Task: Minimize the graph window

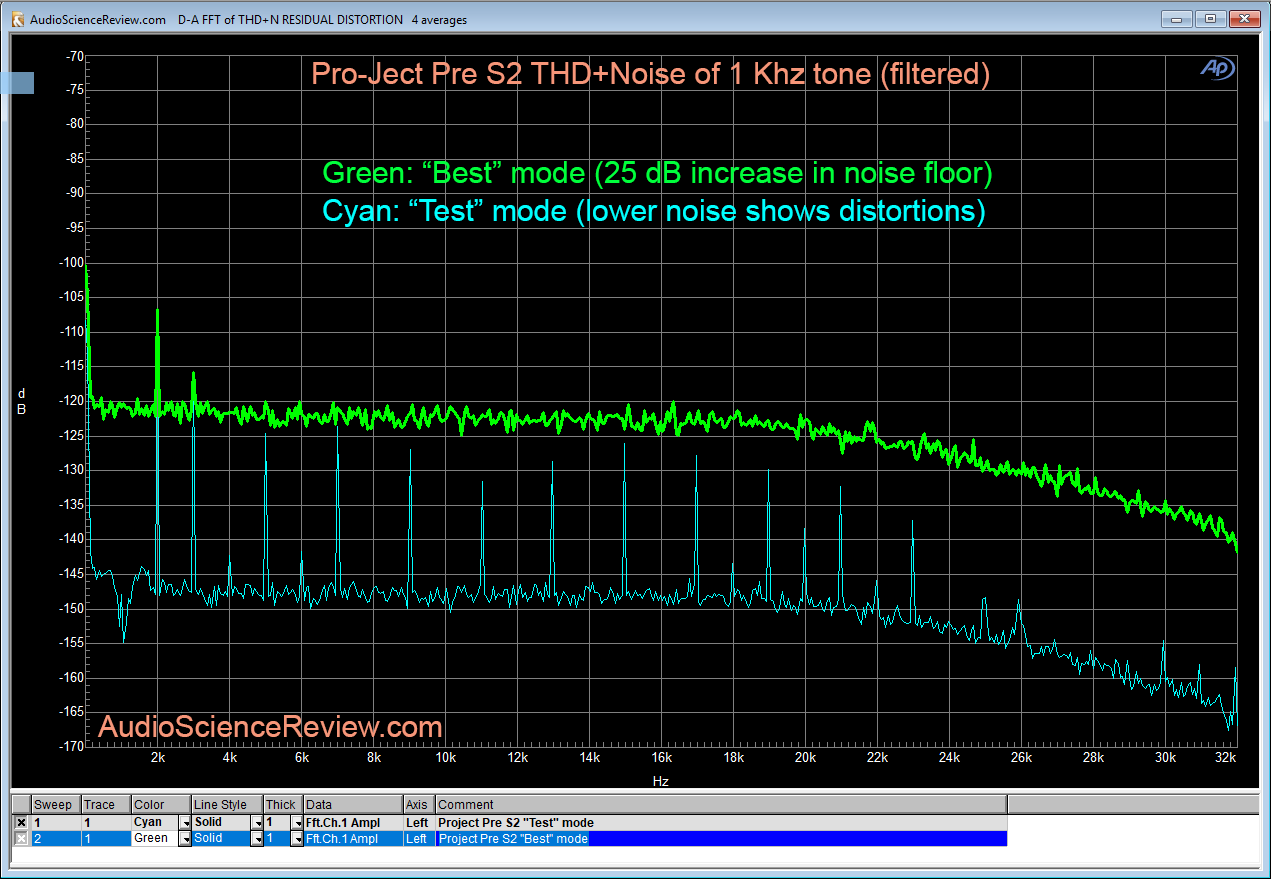Action: coord(1178,19)
